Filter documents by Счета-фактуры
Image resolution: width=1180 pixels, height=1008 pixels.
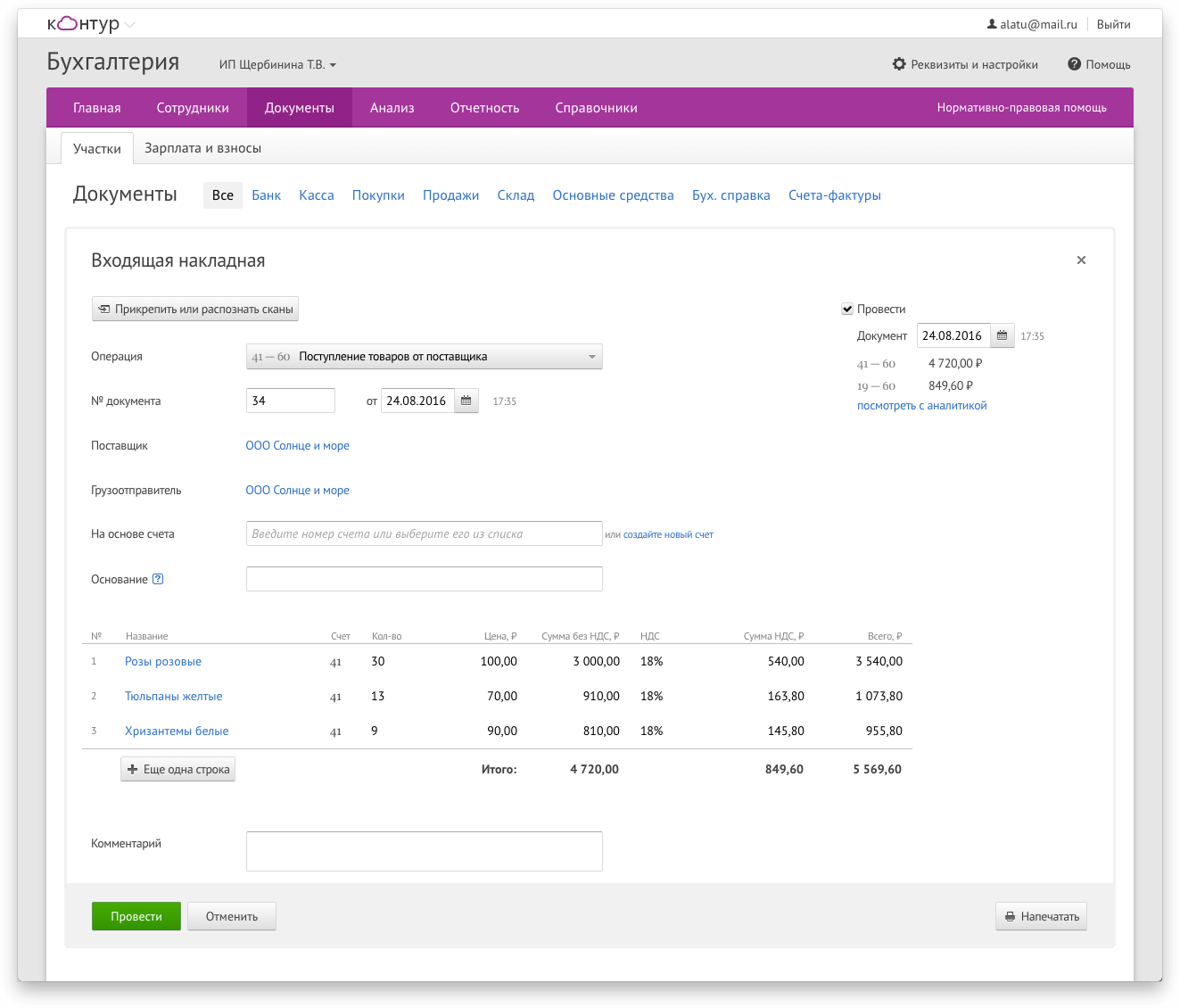pos(835,195)
